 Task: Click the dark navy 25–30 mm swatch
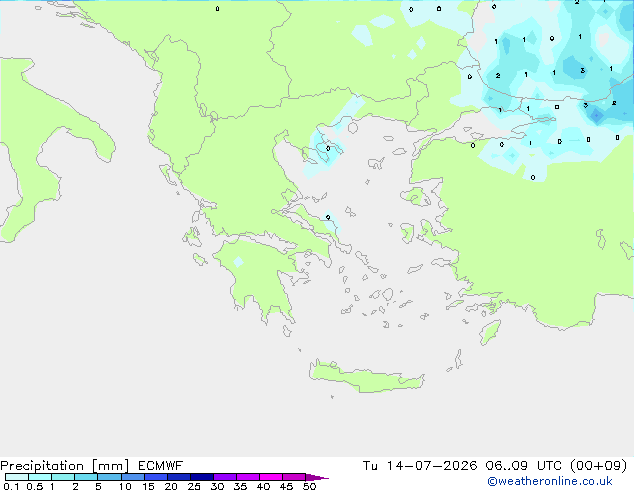[x=201, y=477]
